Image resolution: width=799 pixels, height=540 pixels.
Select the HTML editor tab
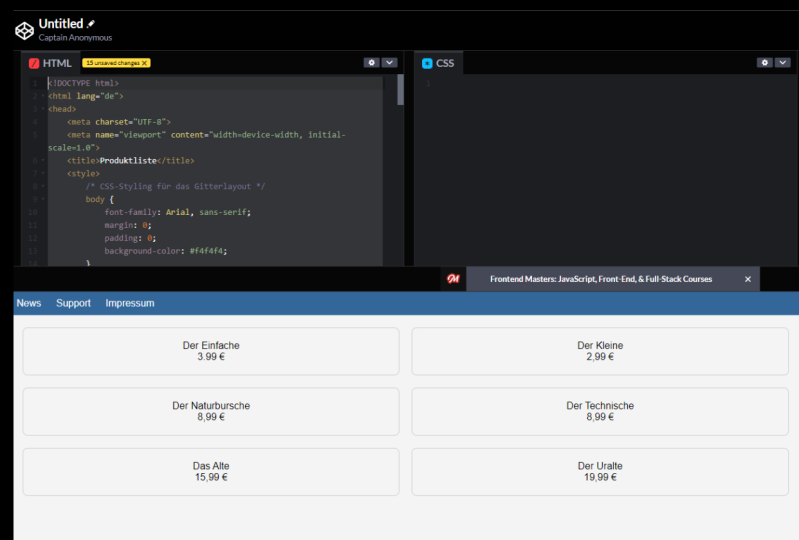pos(50,63)
